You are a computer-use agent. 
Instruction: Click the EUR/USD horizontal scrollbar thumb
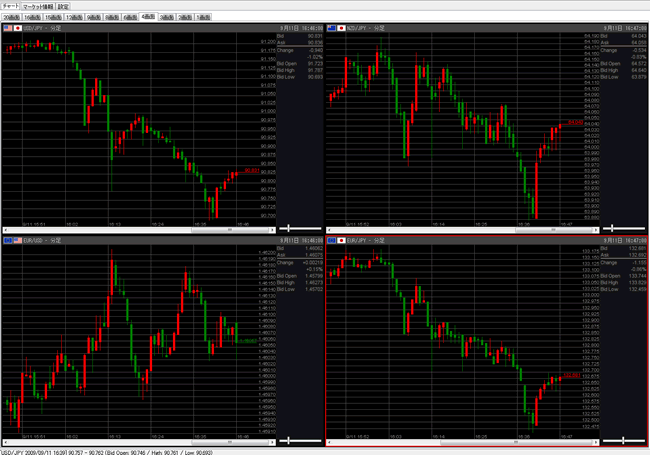coord(230,442)
